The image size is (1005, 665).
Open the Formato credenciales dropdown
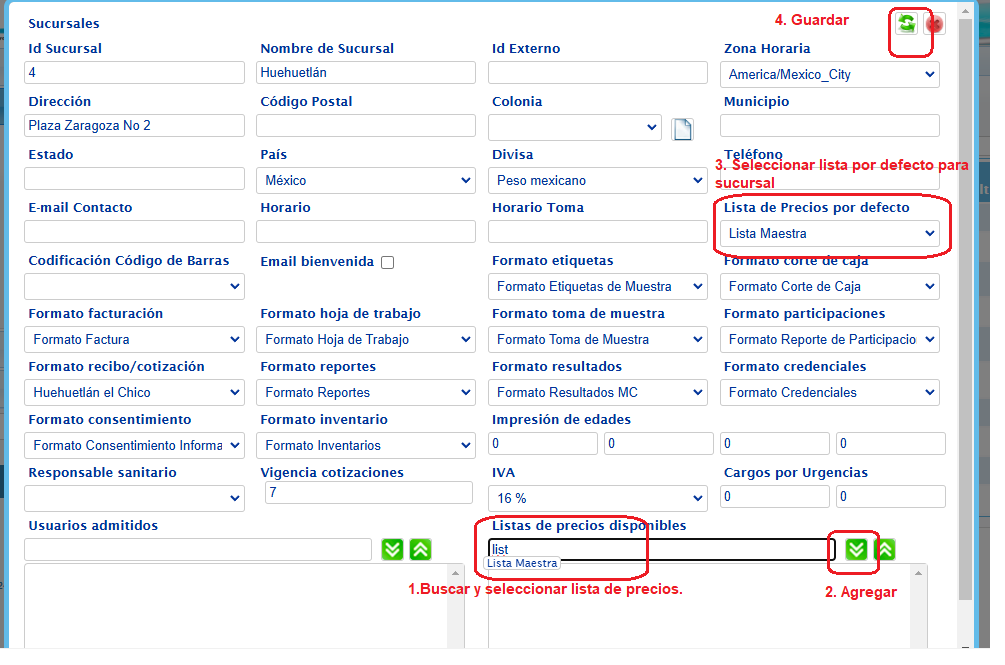pos(829,392)
